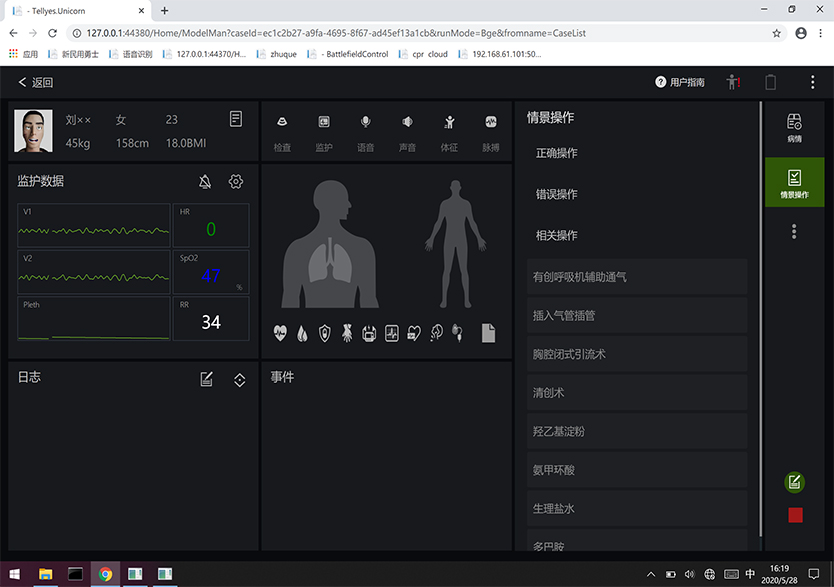834x587 pixels.
Task: Click the heart with ECG line icon
Action: pos(280,333)
